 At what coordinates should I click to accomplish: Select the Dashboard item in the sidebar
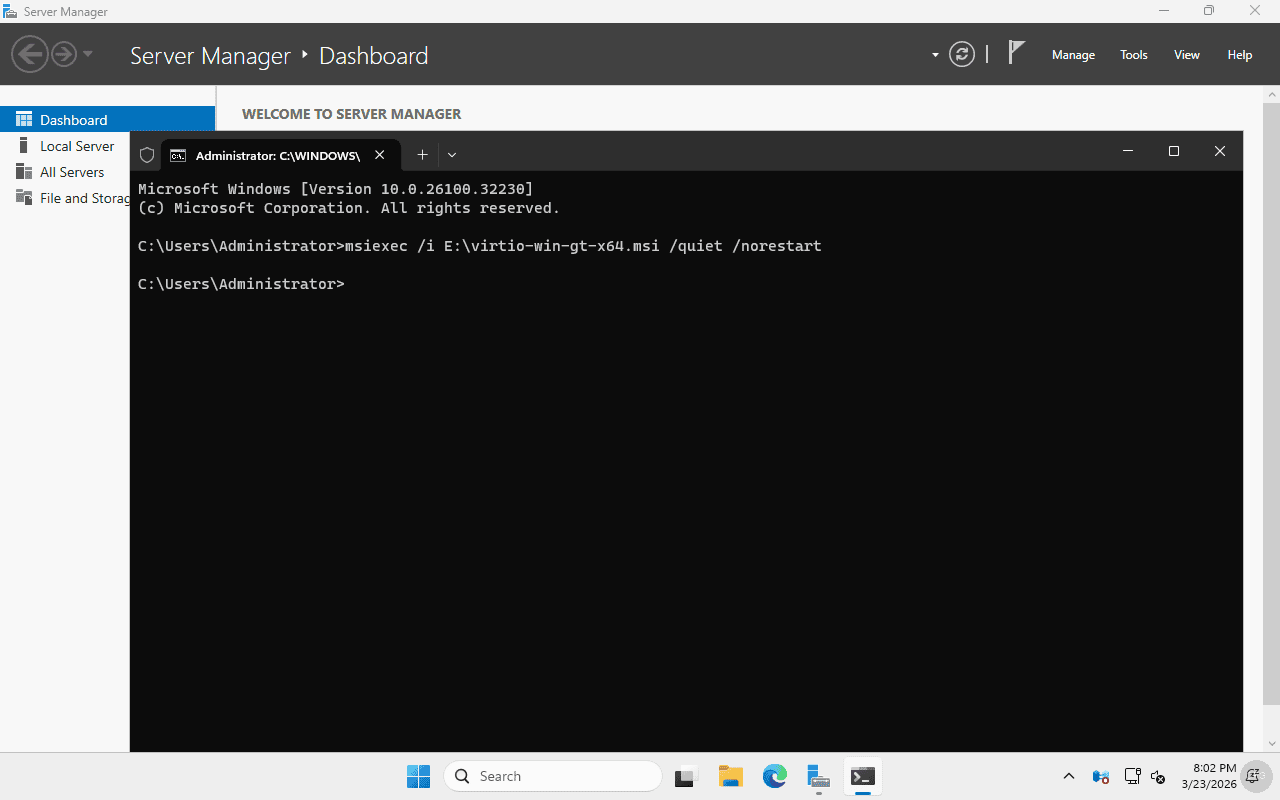pos(72,119)
